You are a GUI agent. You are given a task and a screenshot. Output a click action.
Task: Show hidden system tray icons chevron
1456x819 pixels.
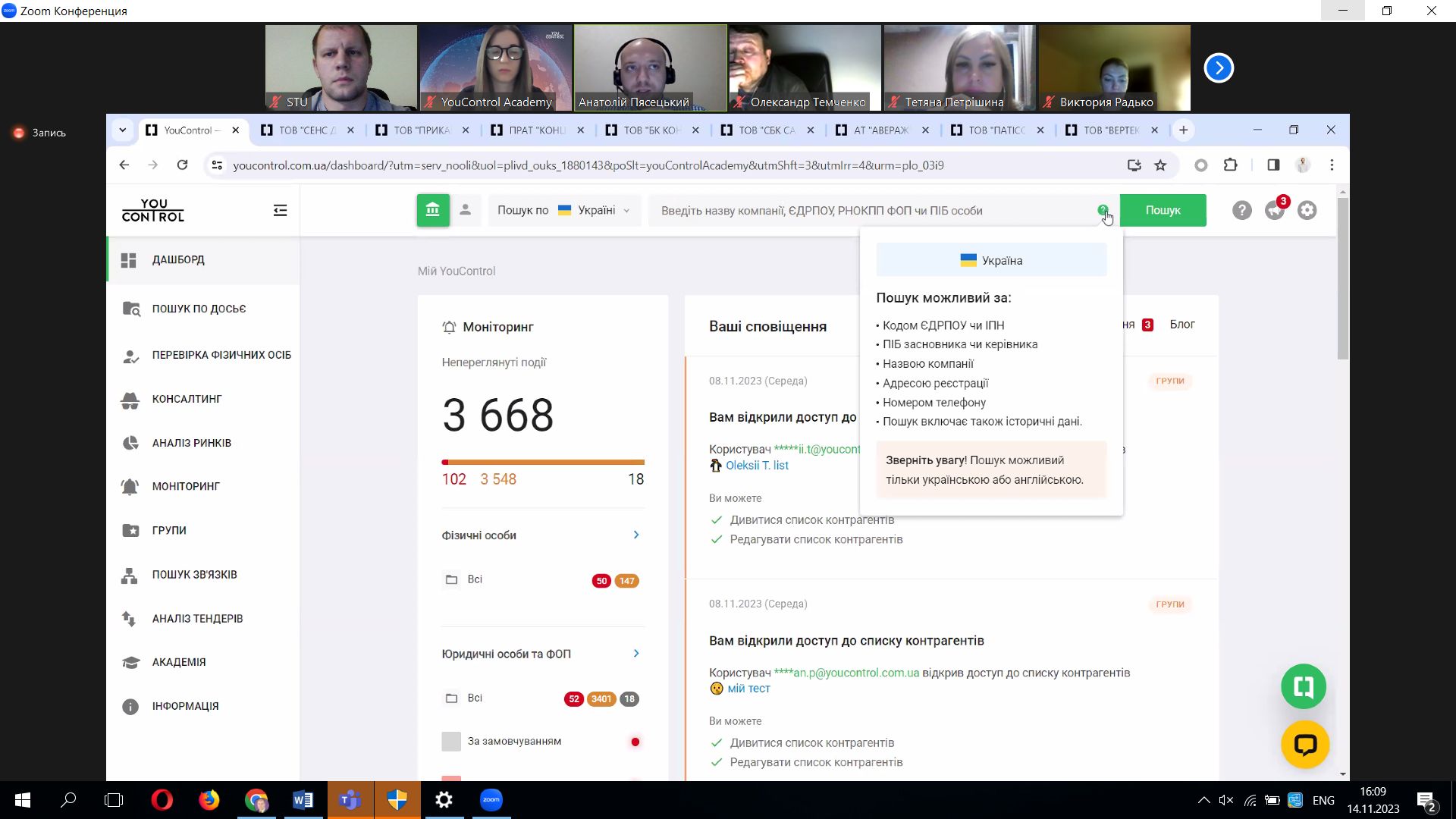(1203, 800)
